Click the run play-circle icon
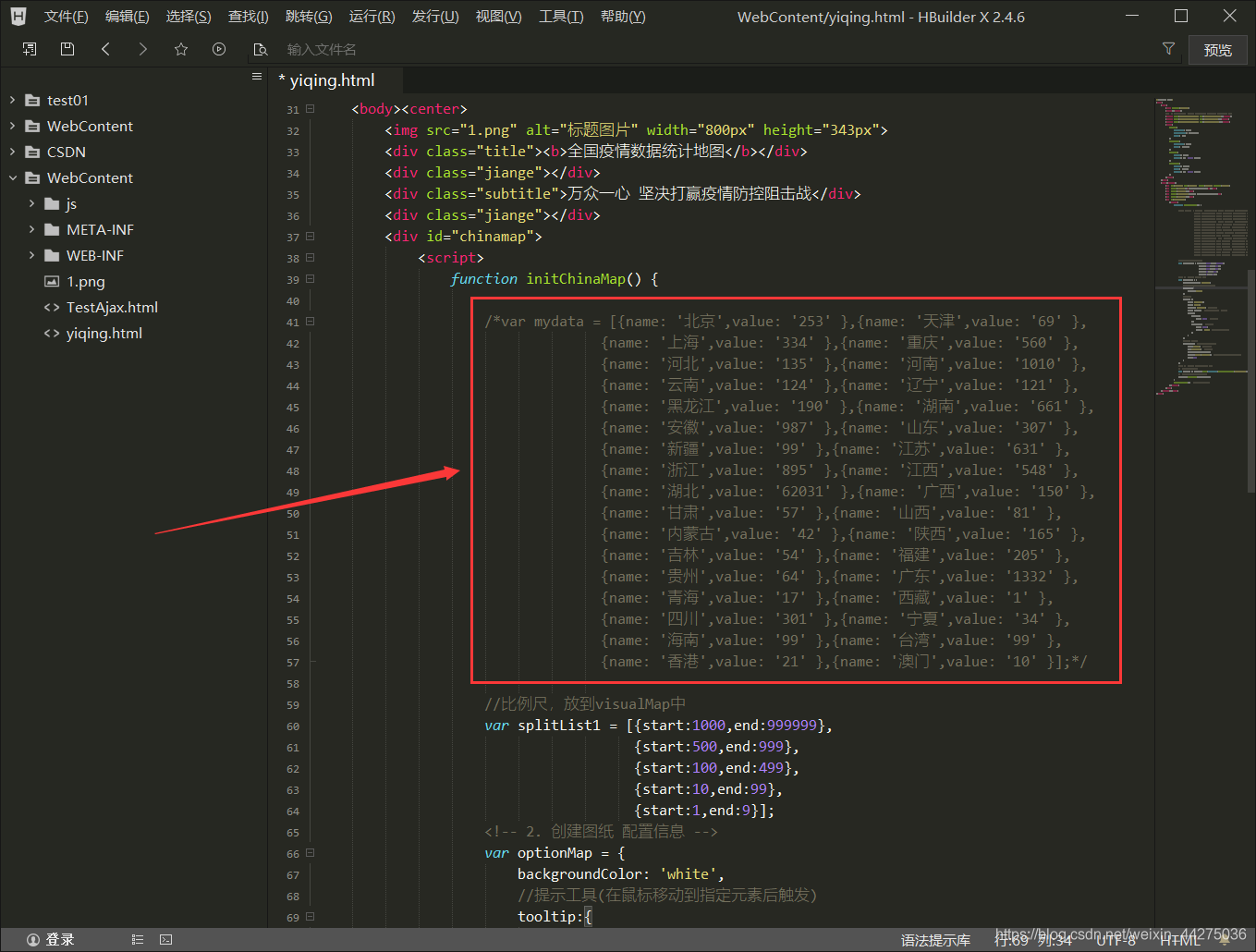The height and width of the screenshot is (952, 1256). (219, 49)
